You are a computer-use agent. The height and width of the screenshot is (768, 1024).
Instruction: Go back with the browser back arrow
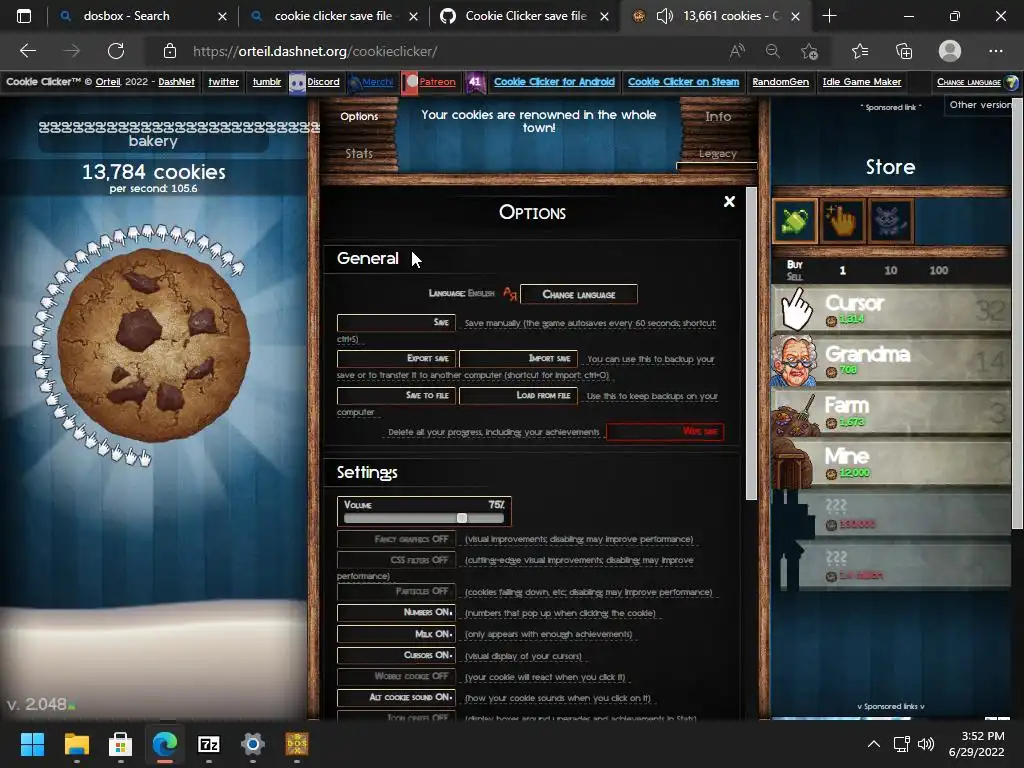28,51
